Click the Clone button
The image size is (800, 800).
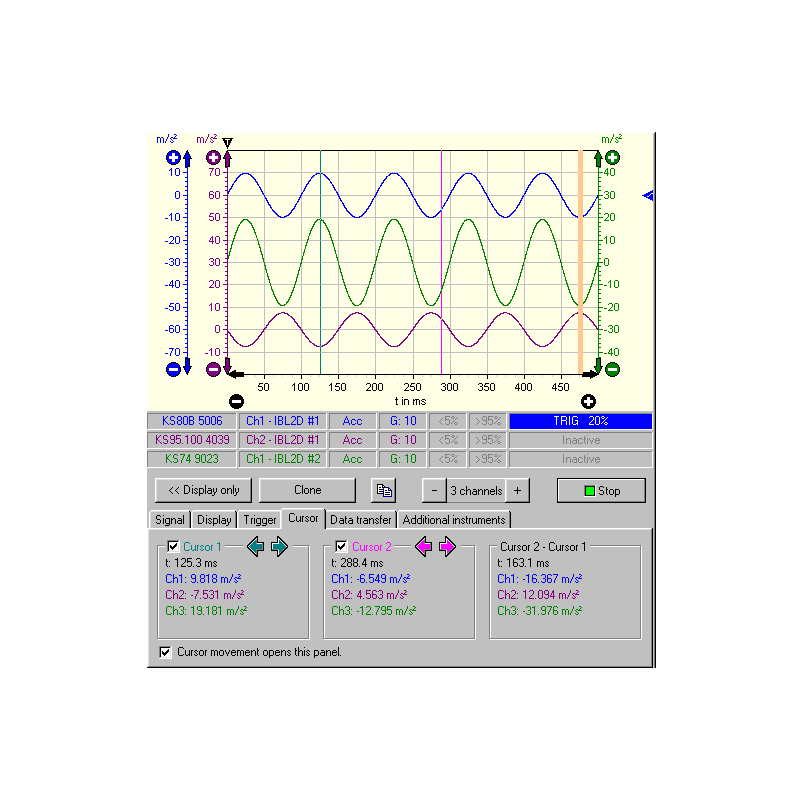click(307, 491)
